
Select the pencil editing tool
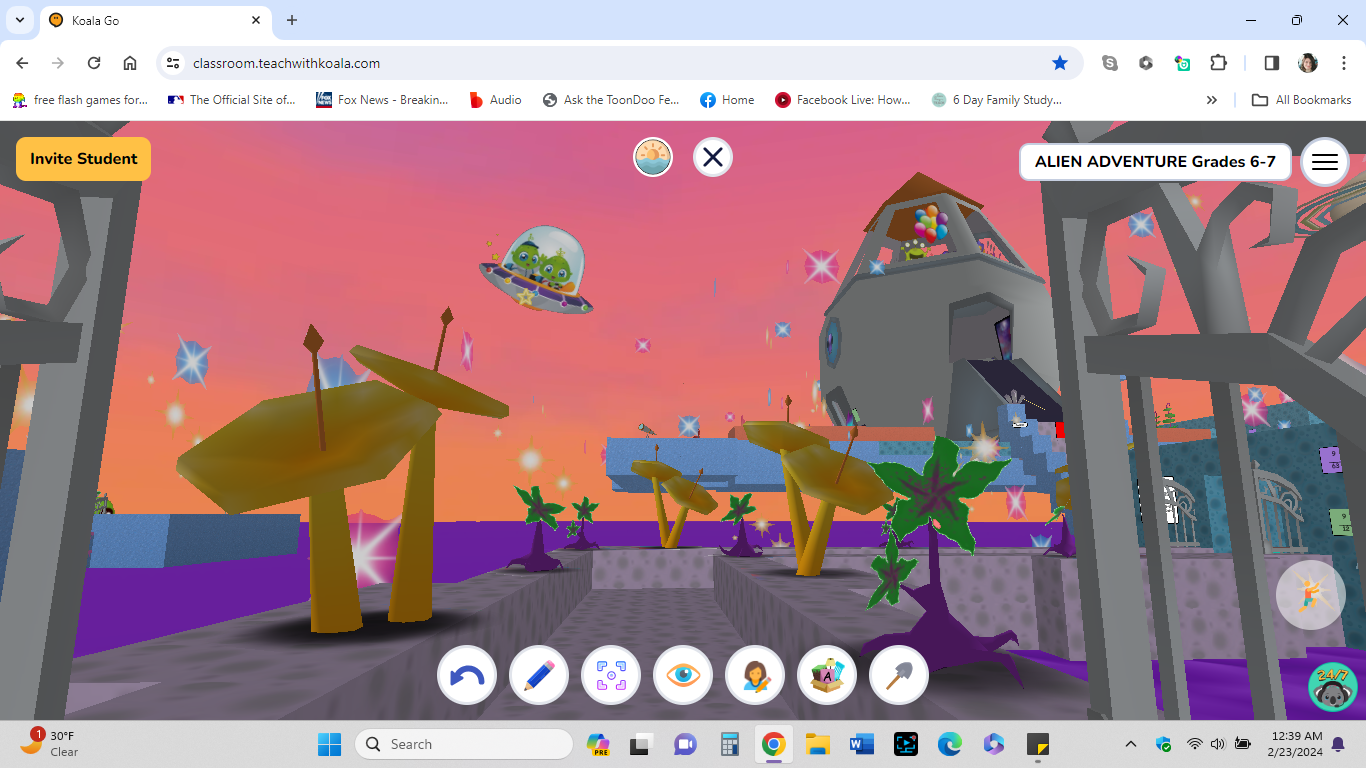538,675
